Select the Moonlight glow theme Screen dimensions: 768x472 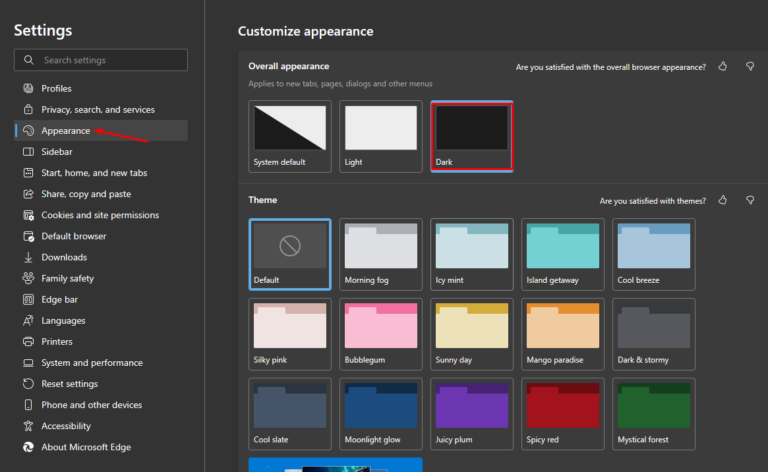tap(381, 414)
